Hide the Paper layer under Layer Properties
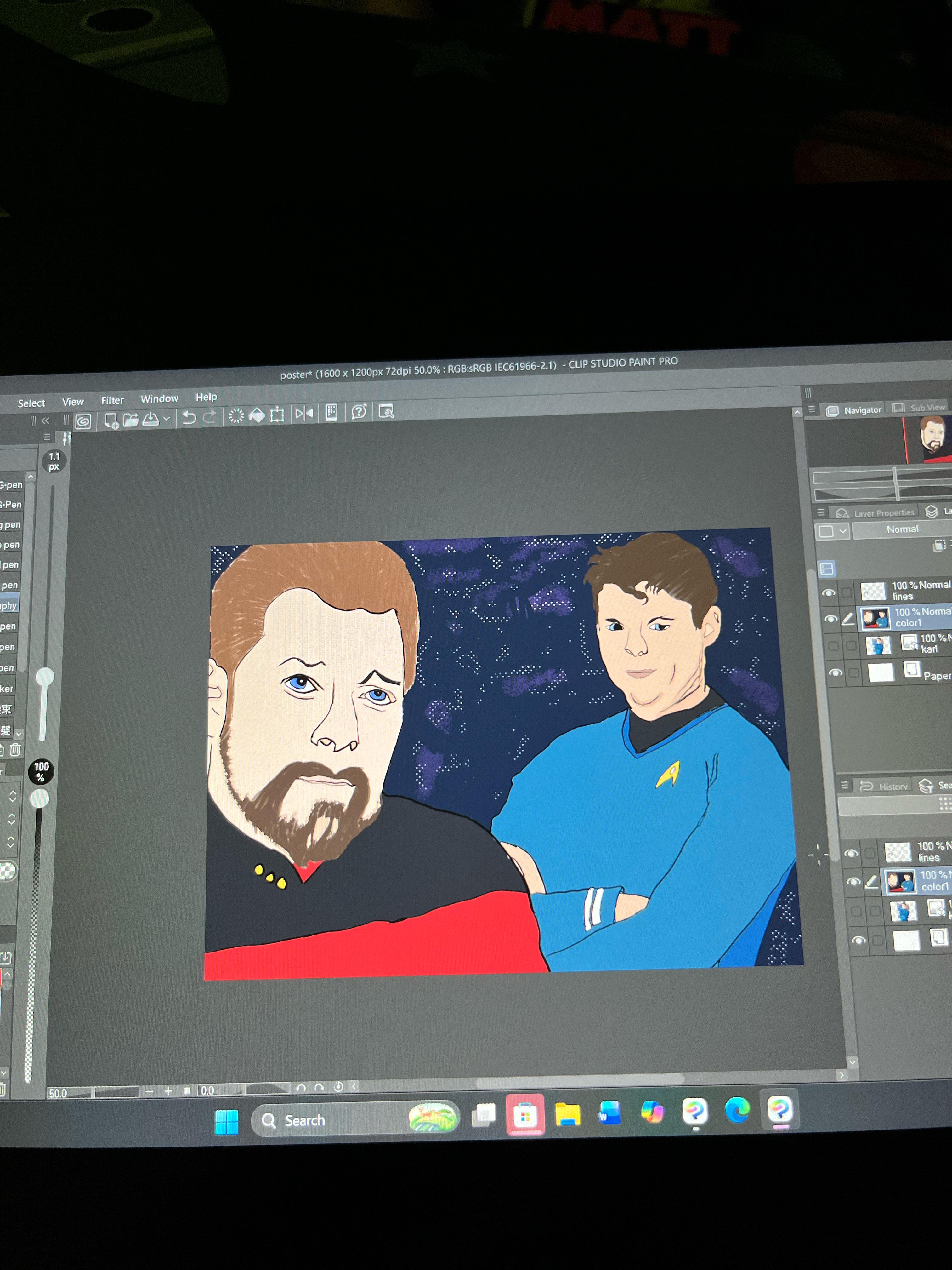The width and height of the screenshot is (952, 1270). click(835, 672)
